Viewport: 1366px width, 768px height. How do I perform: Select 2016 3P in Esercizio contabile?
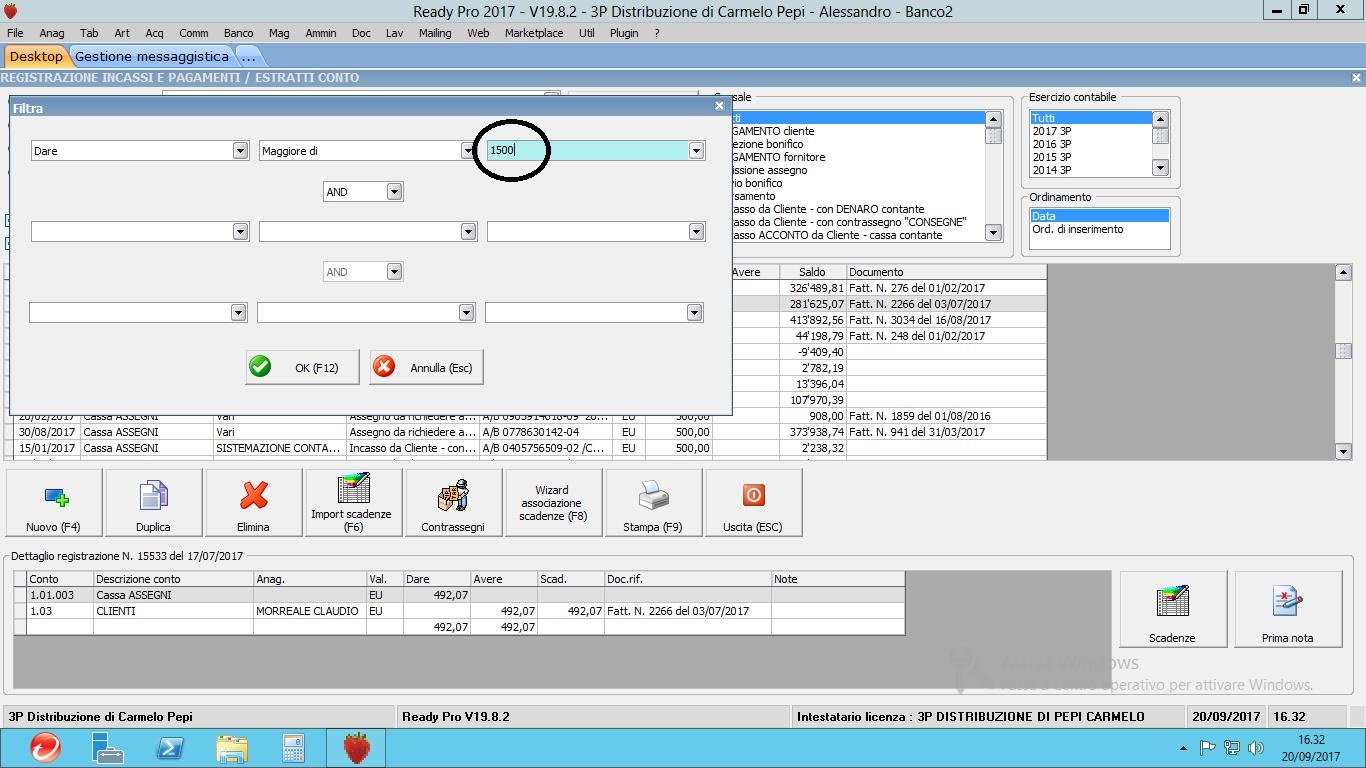[1090, 144]
